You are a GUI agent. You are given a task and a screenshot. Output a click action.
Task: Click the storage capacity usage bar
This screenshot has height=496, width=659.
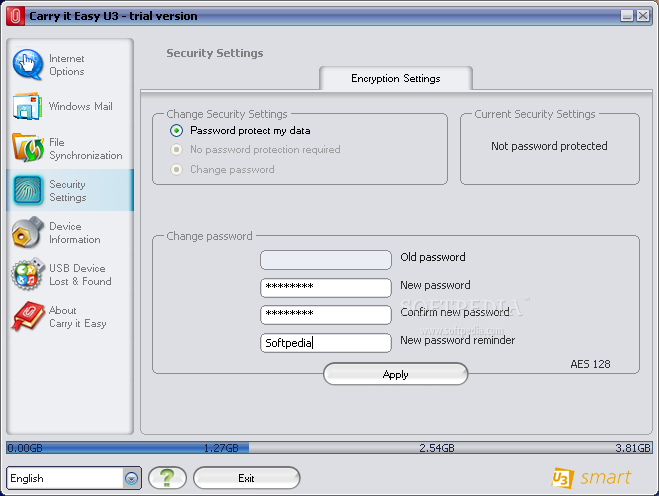pyautogui.click(x=329, y=448)
